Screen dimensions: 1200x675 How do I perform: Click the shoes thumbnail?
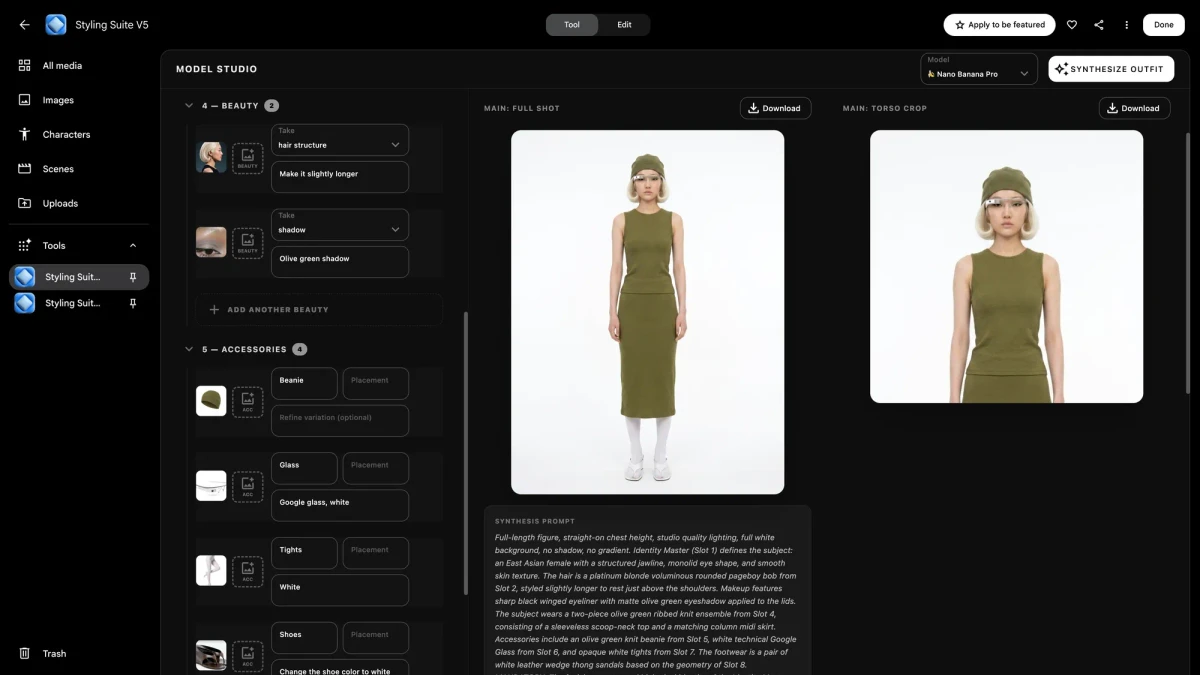(x=211, y=656)
